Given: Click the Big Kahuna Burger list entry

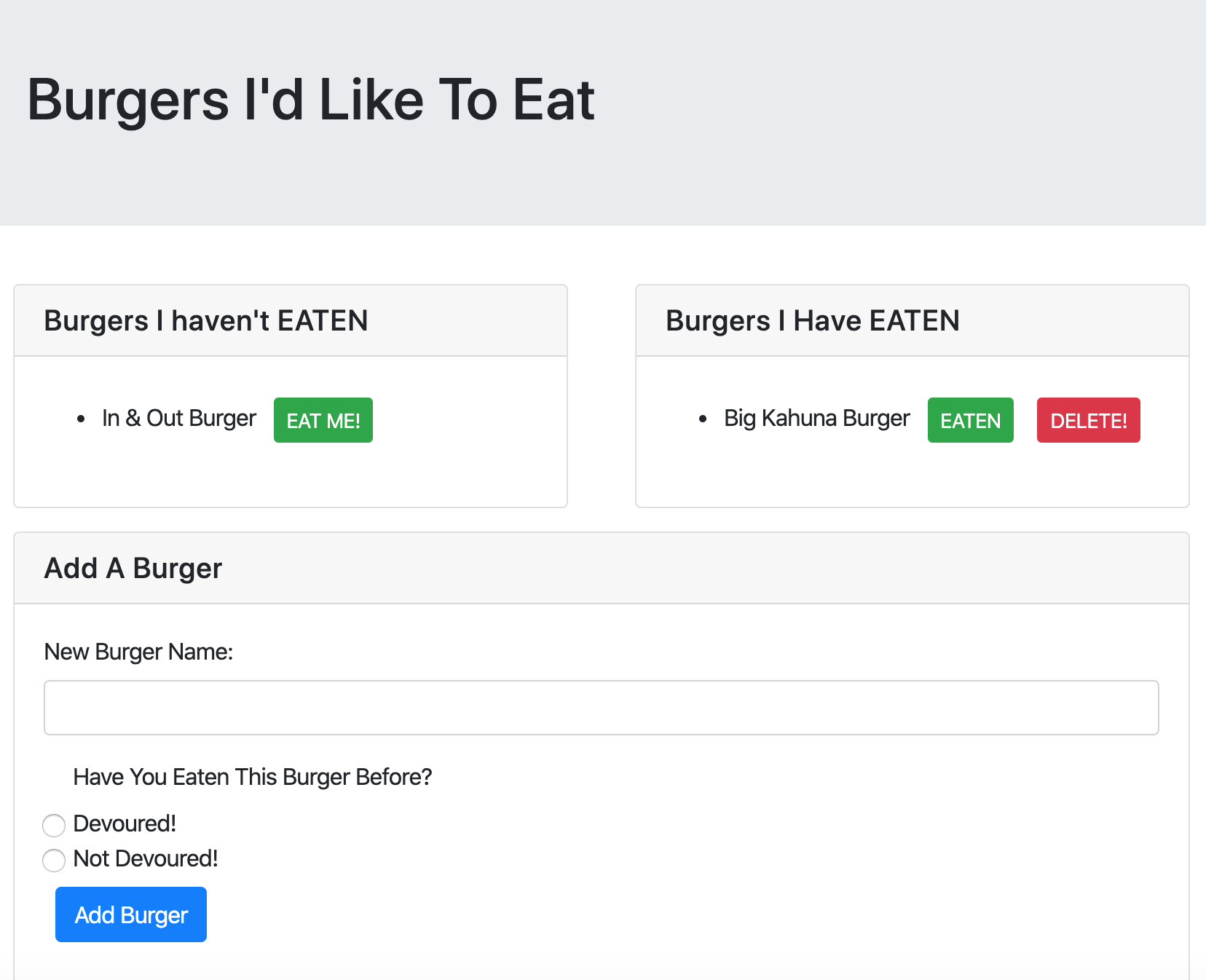Looking at the screenshot, I should click(816, 418).
